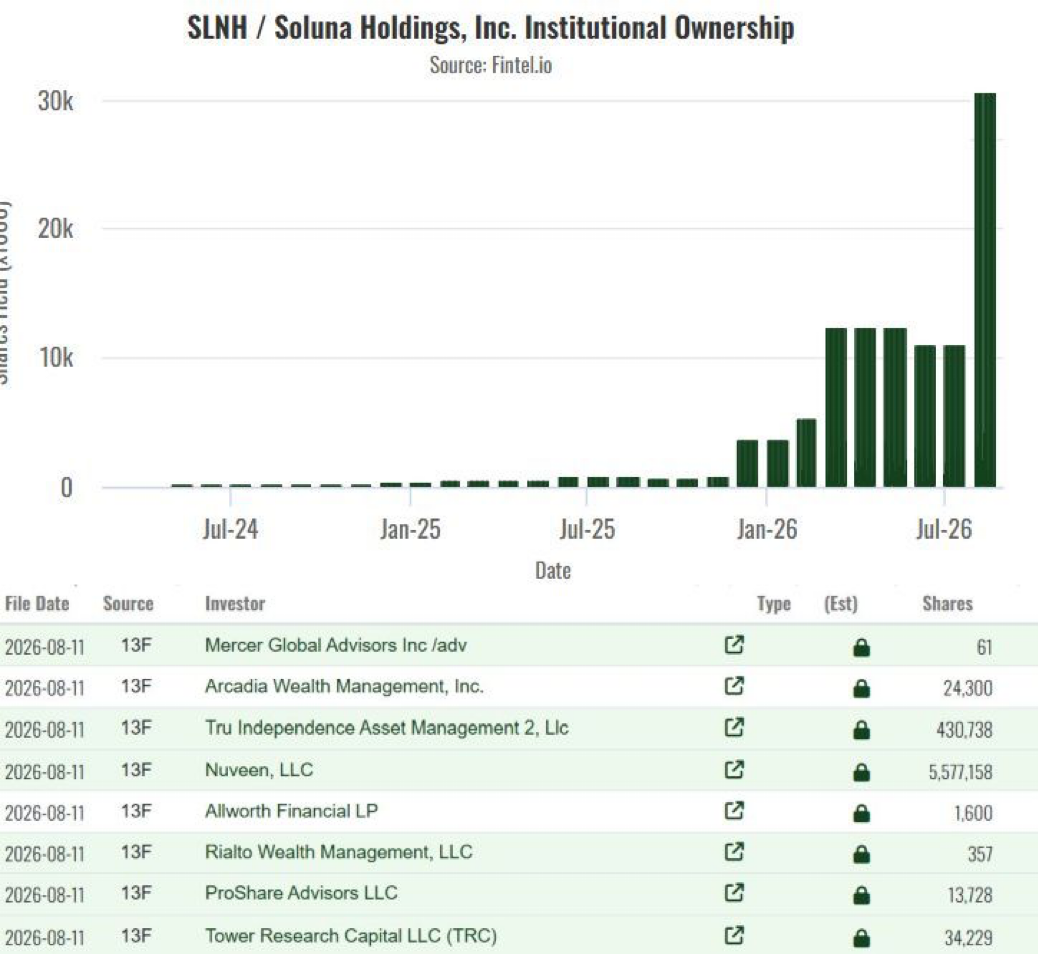This screenshot has width=1038, height=954.
Task: Open Mercer Global Advisors Inc /adv investor link
Action: click(336, 645)
